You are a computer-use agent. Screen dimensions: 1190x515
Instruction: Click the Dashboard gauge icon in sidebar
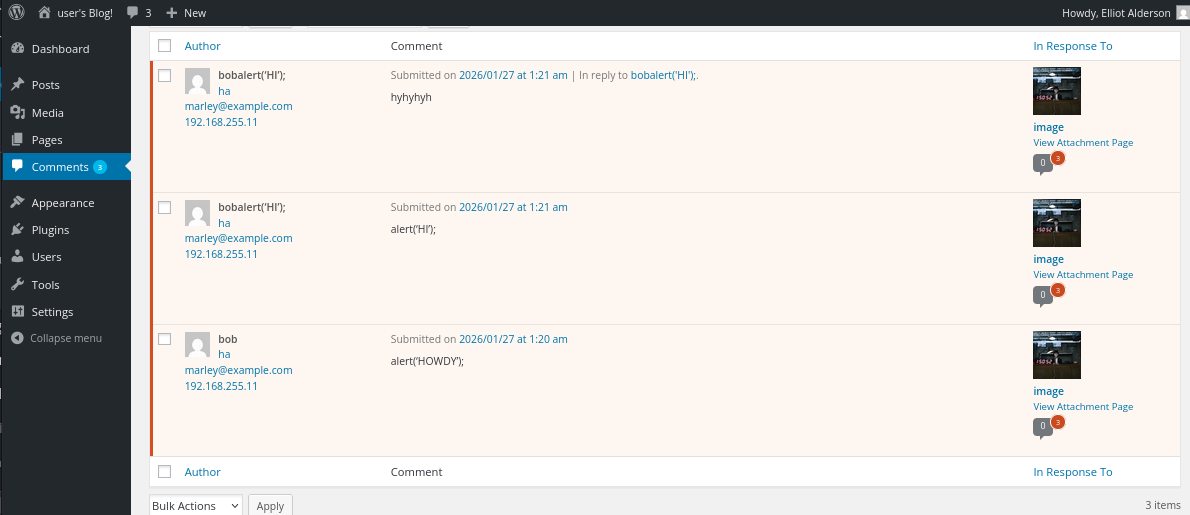tap(18, 49)
